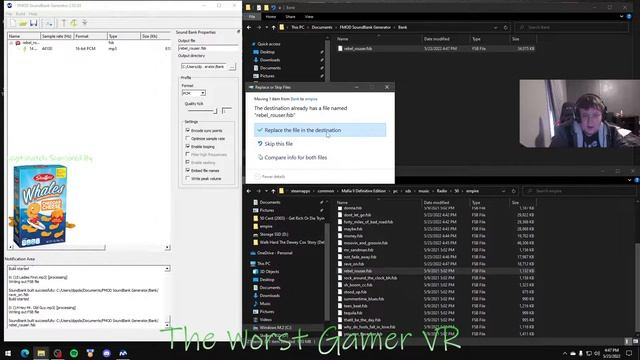Toggle the Enable seeking checkbox

188,162
